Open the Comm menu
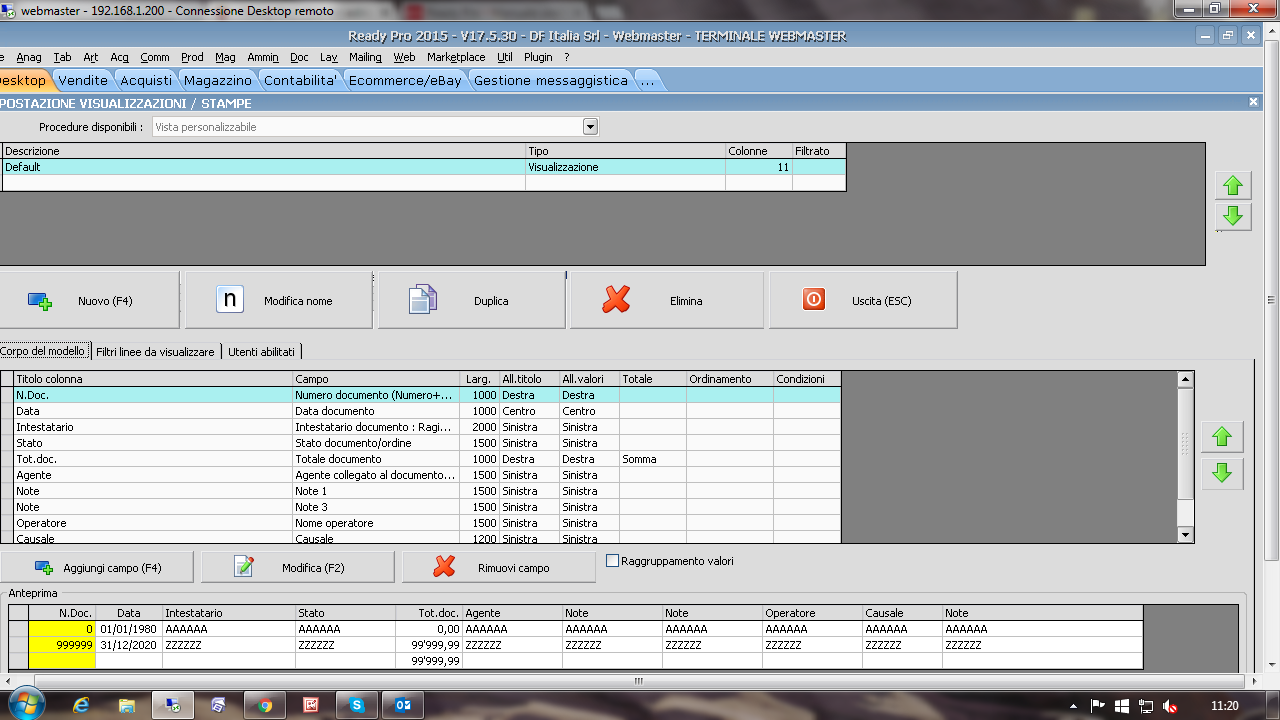The height and width of the screenshot is (720, 1280). tap(155, 57)
